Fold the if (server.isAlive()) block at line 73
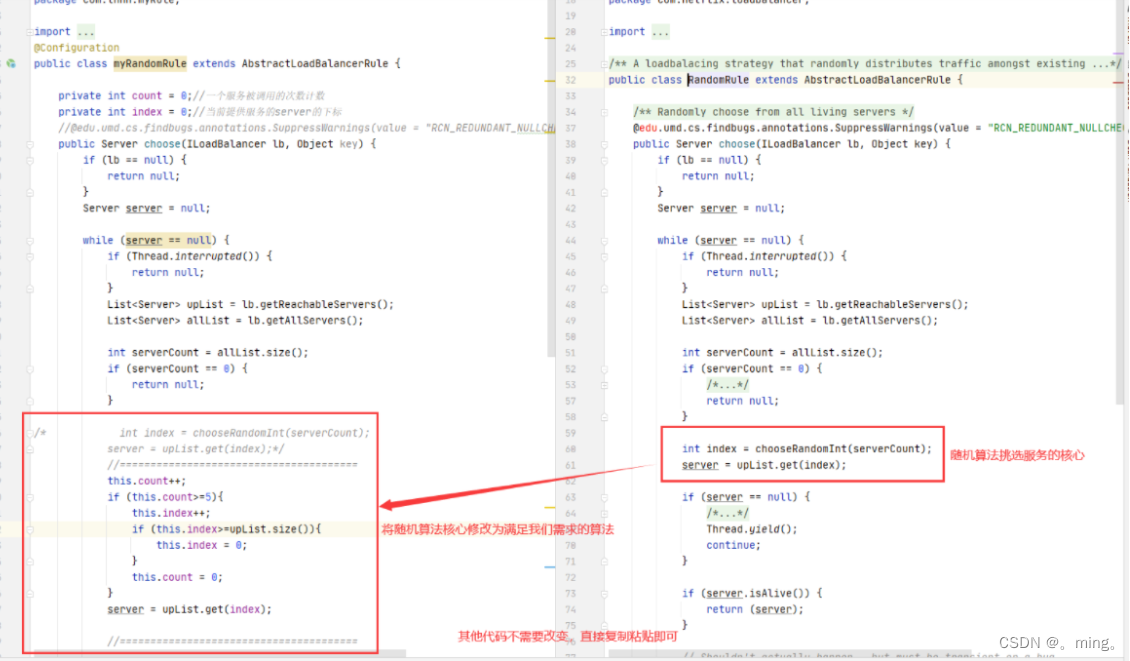Screen dimensions: 1130x661 point(605,594)
